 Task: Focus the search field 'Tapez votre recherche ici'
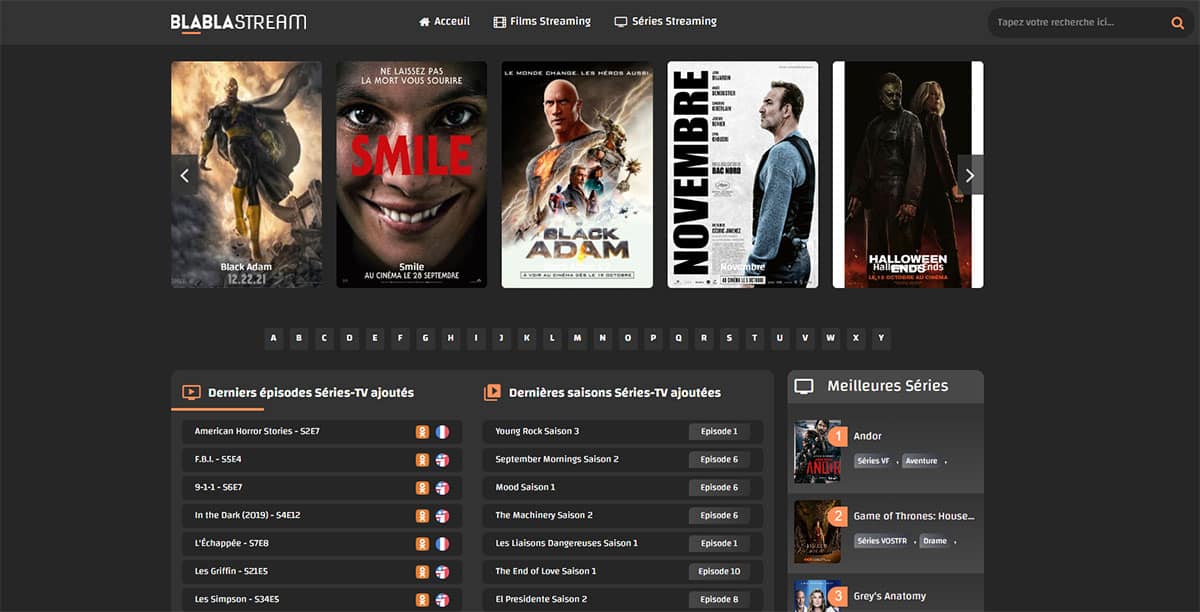[x=1078, y=22]
